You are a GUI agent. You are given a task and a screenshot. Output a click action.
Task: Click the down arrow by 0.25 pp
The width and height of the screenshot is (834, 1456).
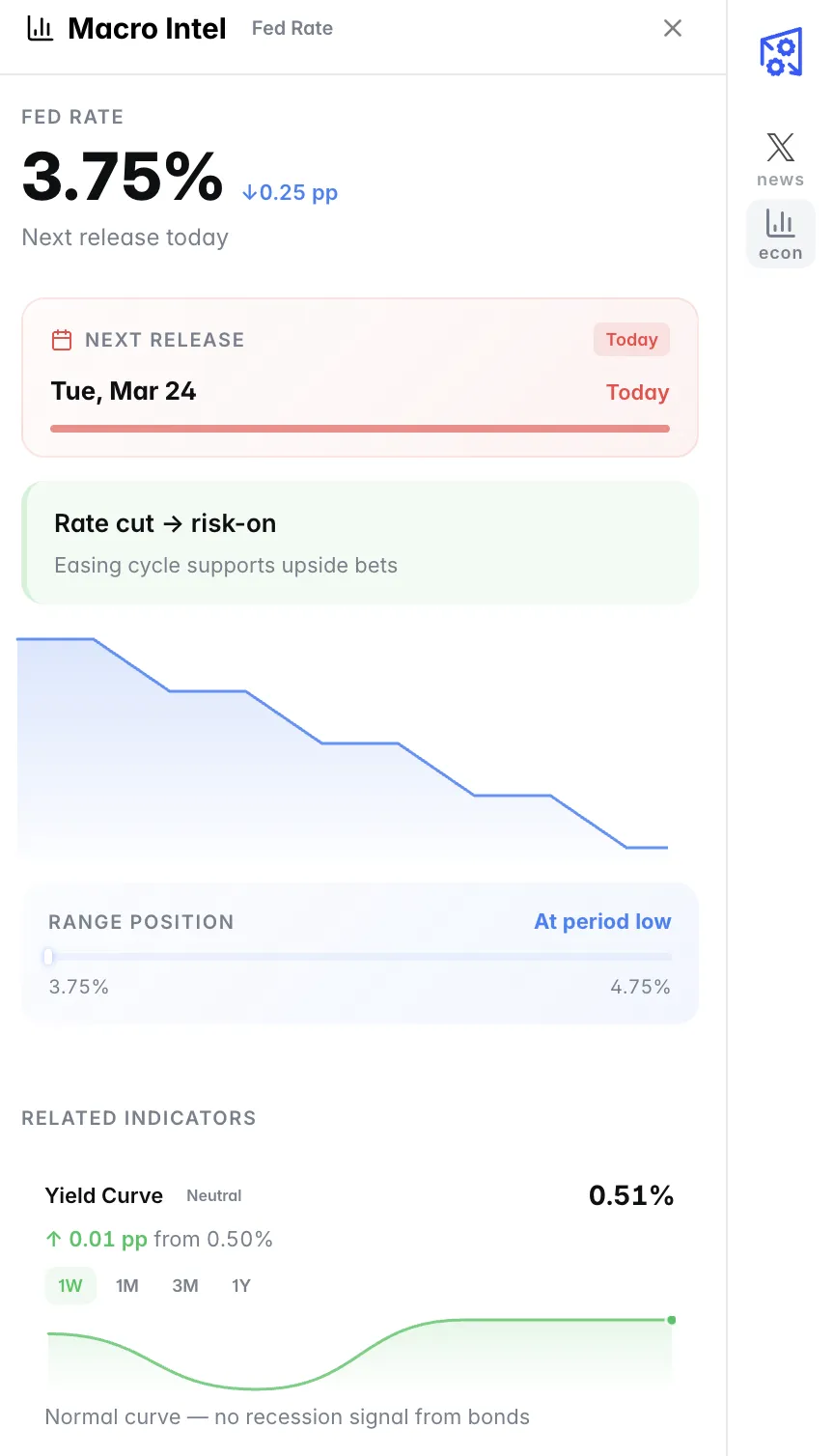point(249,193)
